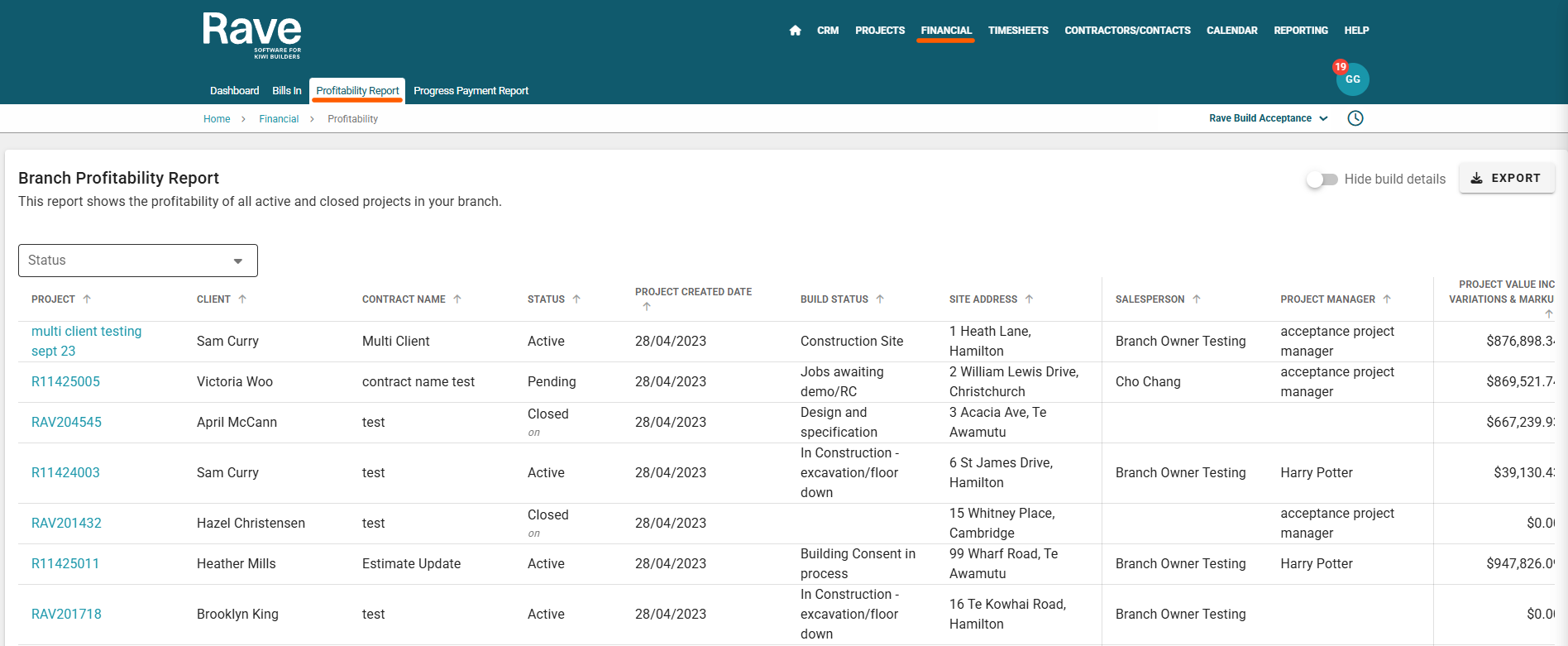Switch to the Bills In tab
Viewport: 1568px width, 646px height.
click(x=286, y=91)
